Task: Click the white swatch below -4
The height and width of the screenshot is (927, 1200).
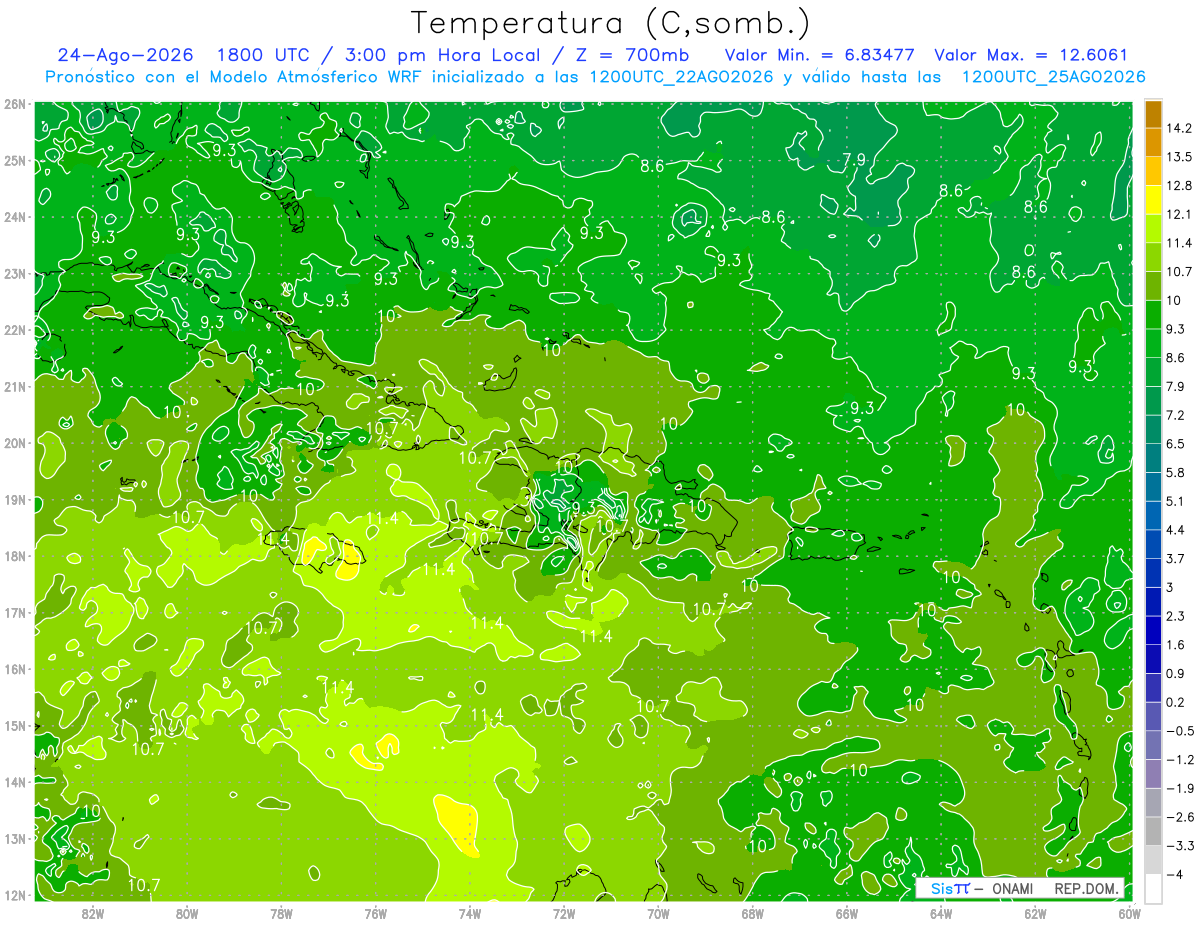Action: pyautogui.click(x=1153, y=887)
